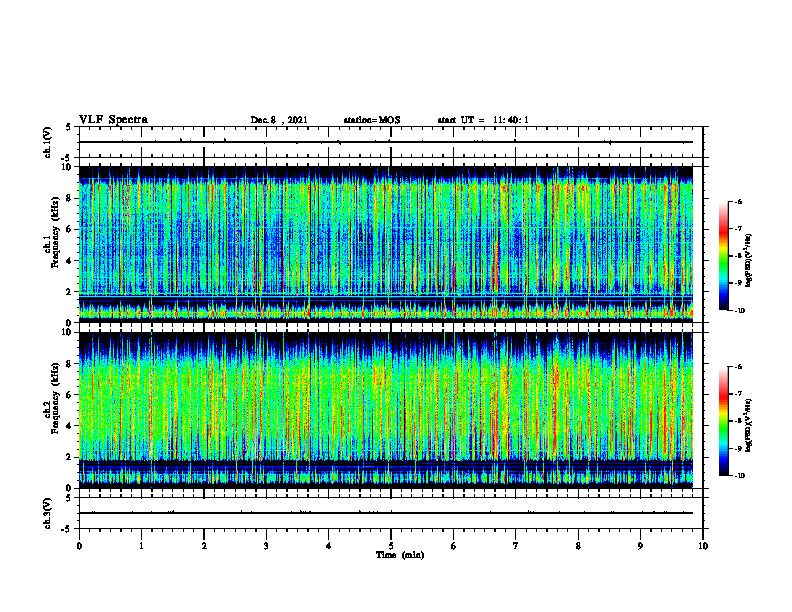Click the ch.2 spectrogram color scale bar
This screenshot has height=612, width=792.
click(723, 421)
